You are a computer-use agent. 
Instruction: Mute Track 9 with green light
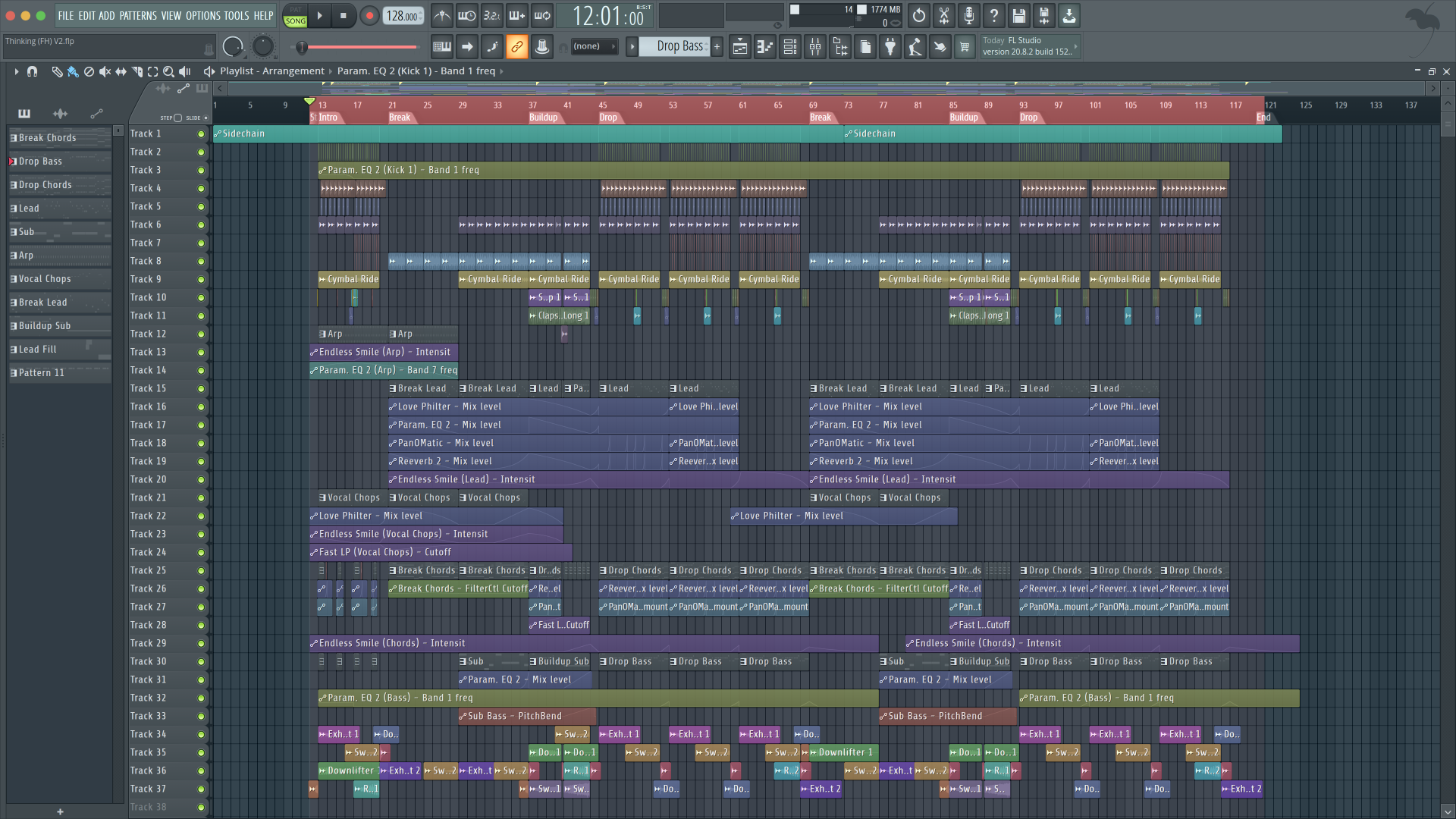(201, 279)
